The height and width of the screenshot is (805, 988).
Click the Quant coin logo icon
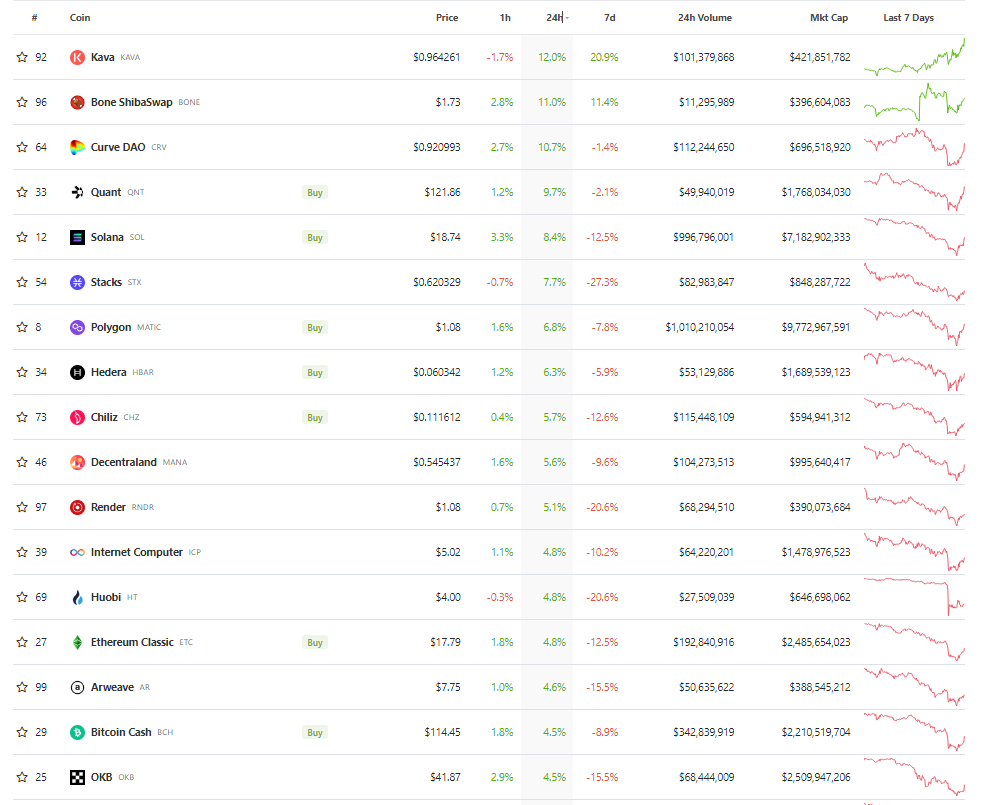click(x=77, y=192)
